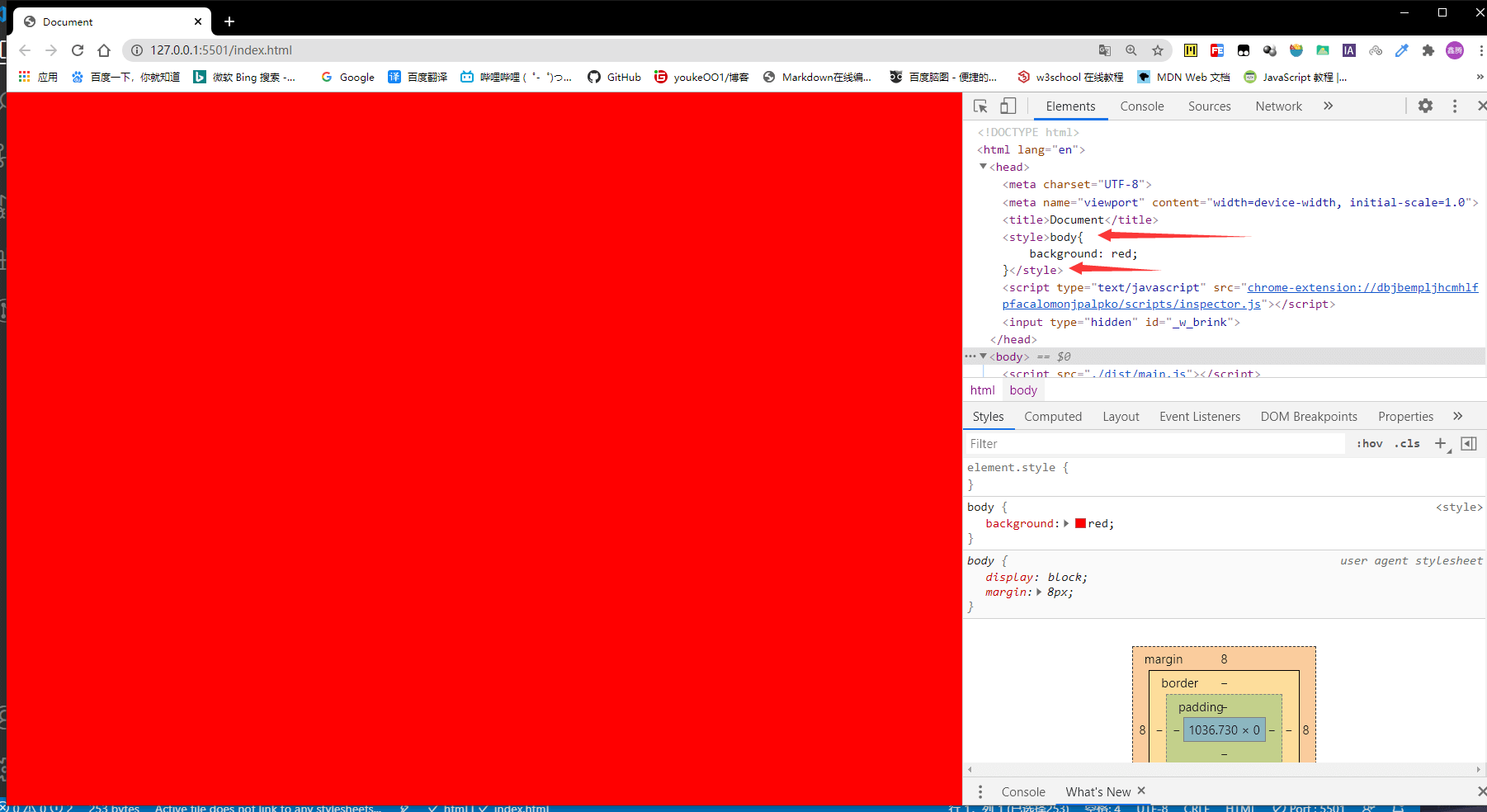The width and height of the screenshot is (1487, 812).
Task: Select the What's New drawer tab
Action: coord(1098,792)
